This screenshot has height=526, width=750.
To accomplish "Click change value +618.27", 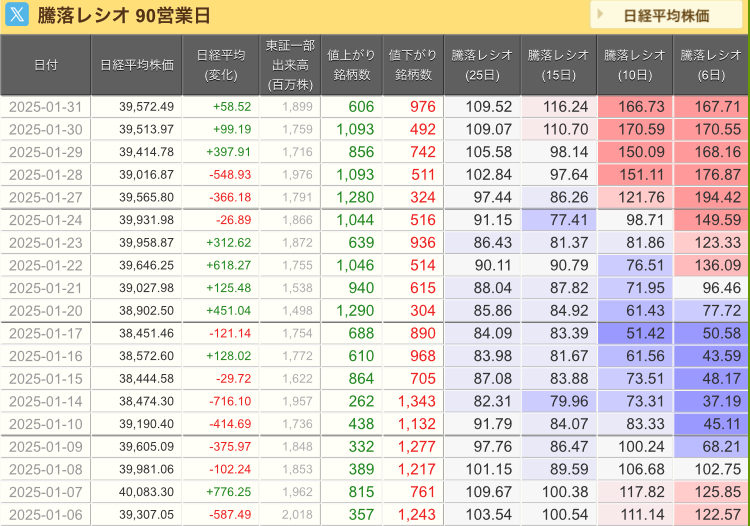I will [229, 265].
